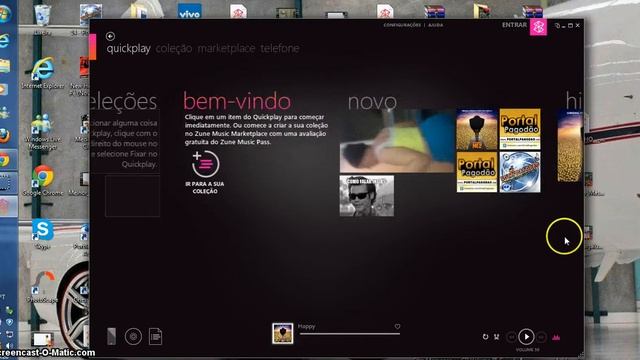640x360 pixels.
Task: Click the empty pinned item box
Action: pyautogui.click(x=132, y=196)
